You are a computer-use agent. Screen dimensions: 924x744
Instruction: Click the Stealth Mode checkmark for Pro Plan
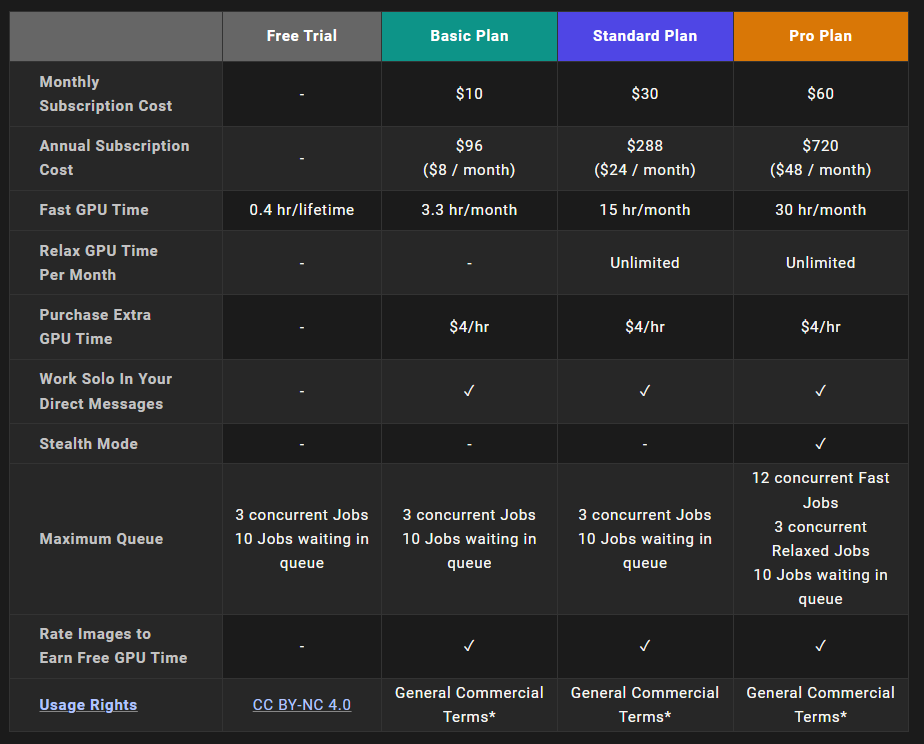(820, 443)
